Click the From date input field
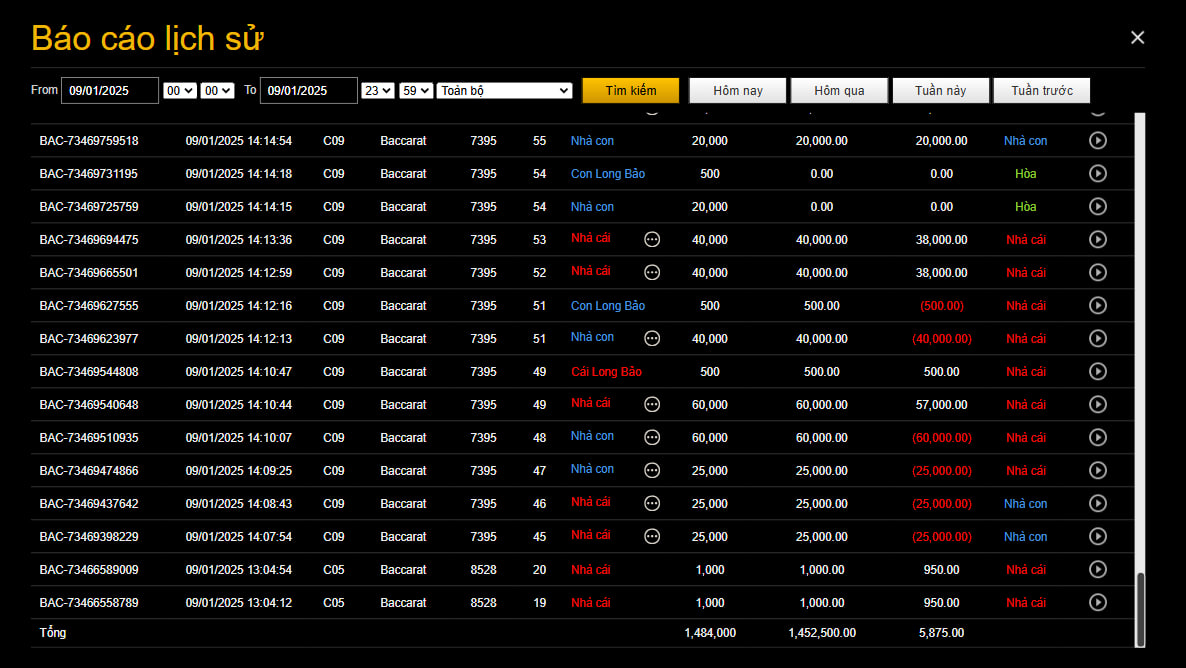 point(110,91)
